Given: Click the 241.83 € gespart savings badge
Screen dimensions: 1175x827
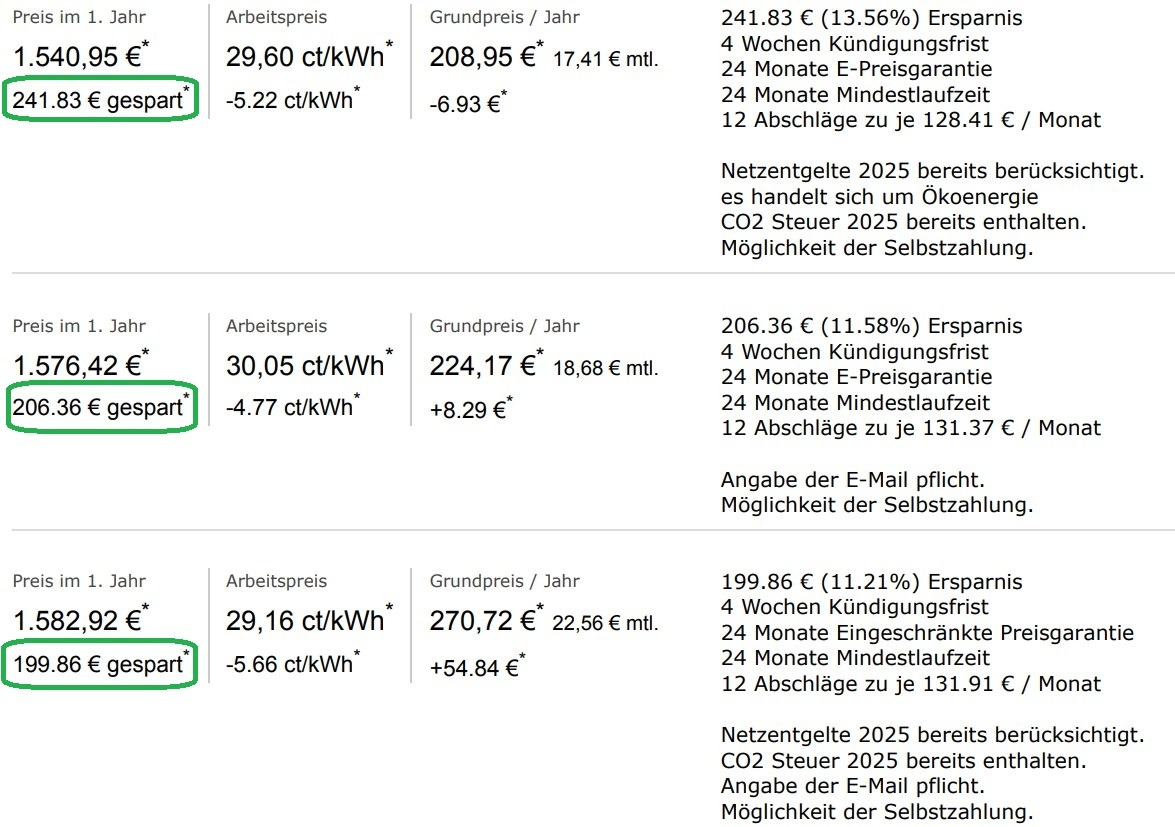Looking at the screenshot, I should 101,99.
